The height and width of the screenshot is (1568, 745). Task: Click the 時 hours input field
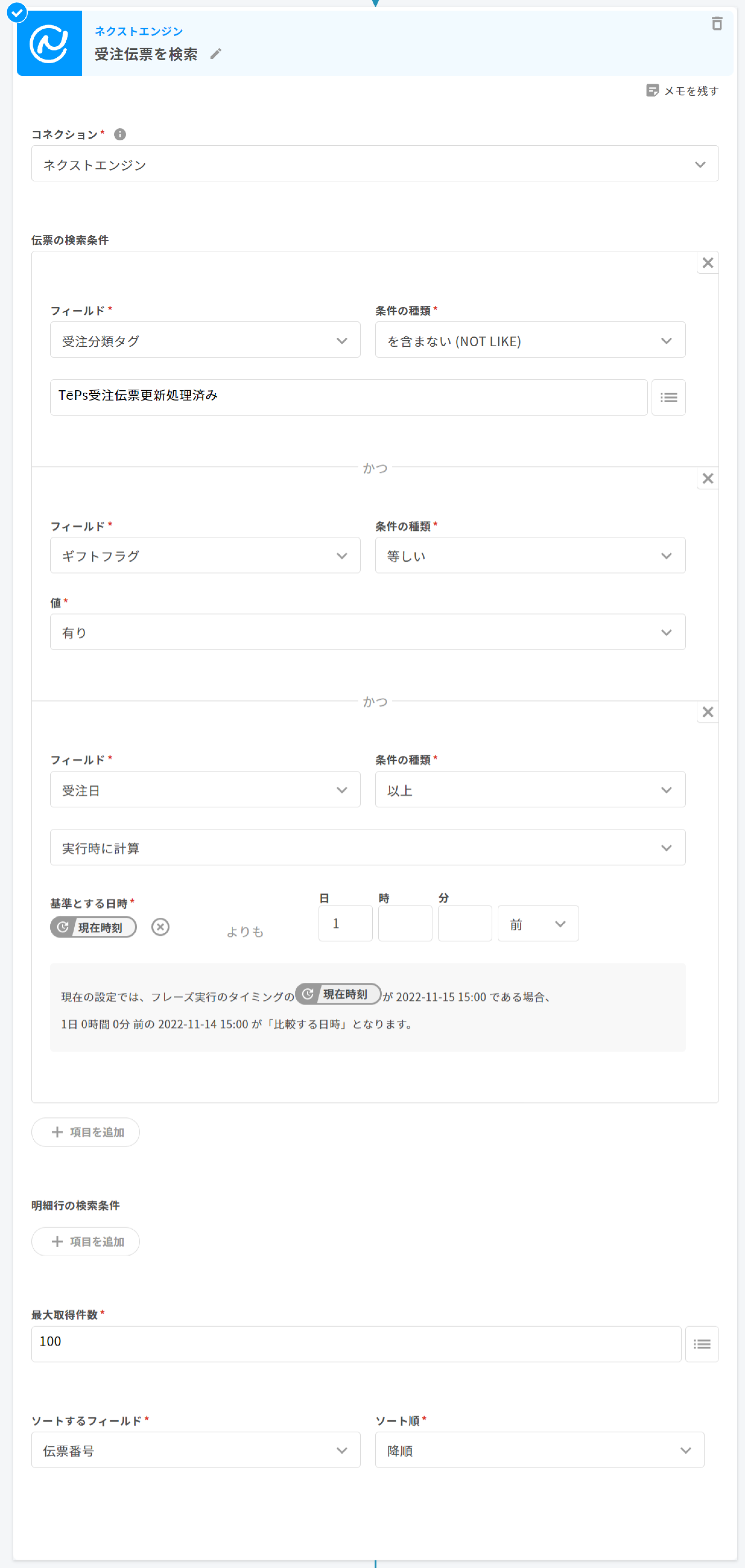point(405,923)
